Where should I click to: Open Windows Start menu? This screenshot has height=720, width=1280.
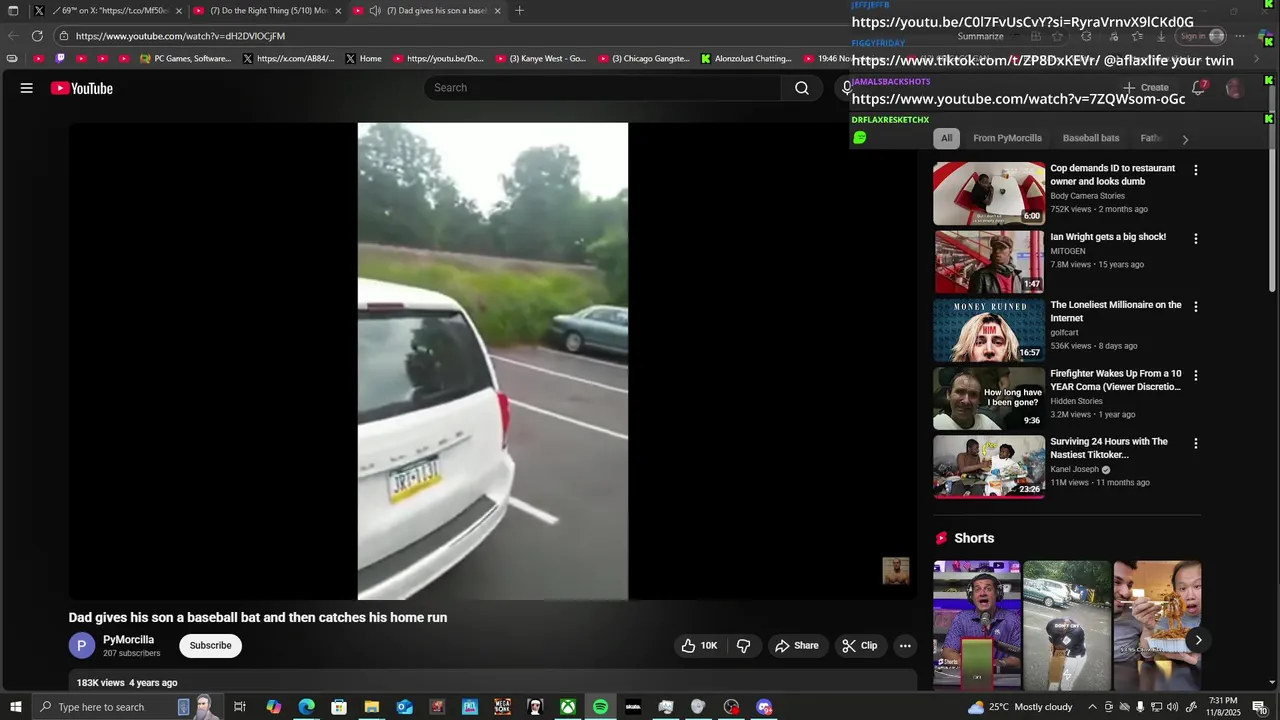(x=15, y=707)
